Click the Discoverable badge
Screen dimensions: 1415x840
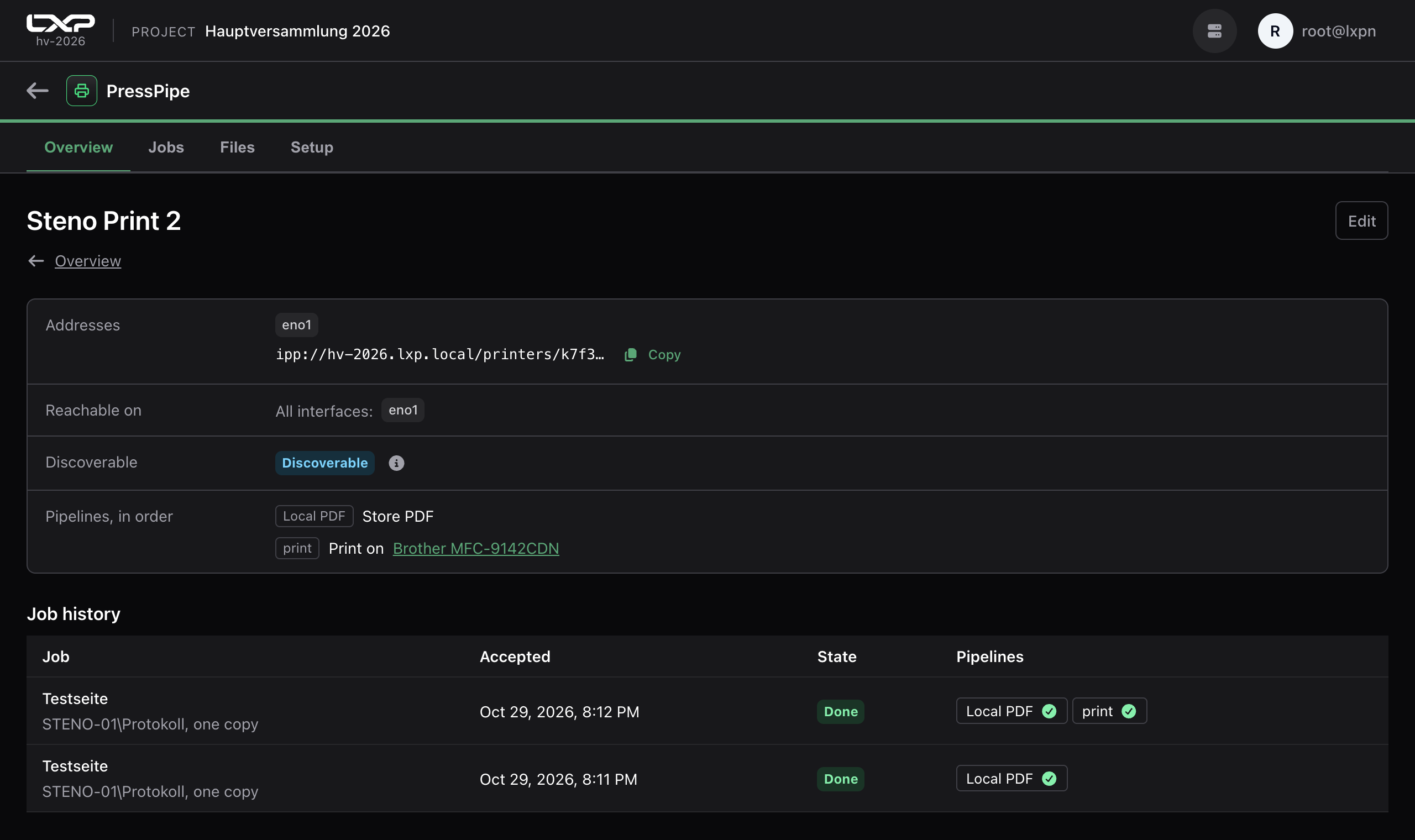tap(325, 463)
